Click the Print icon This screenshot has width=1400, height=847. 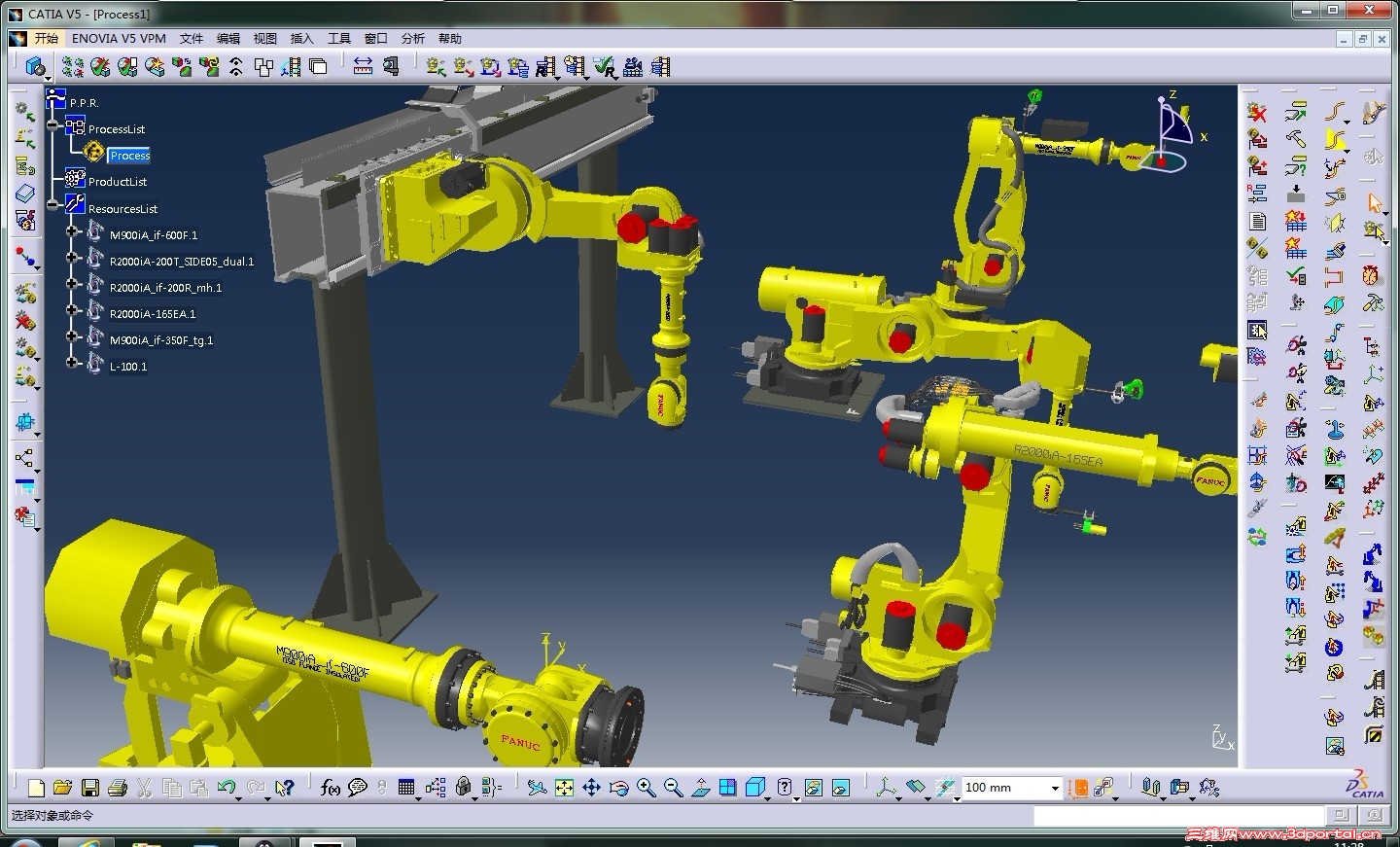click(x=118, y=788)
